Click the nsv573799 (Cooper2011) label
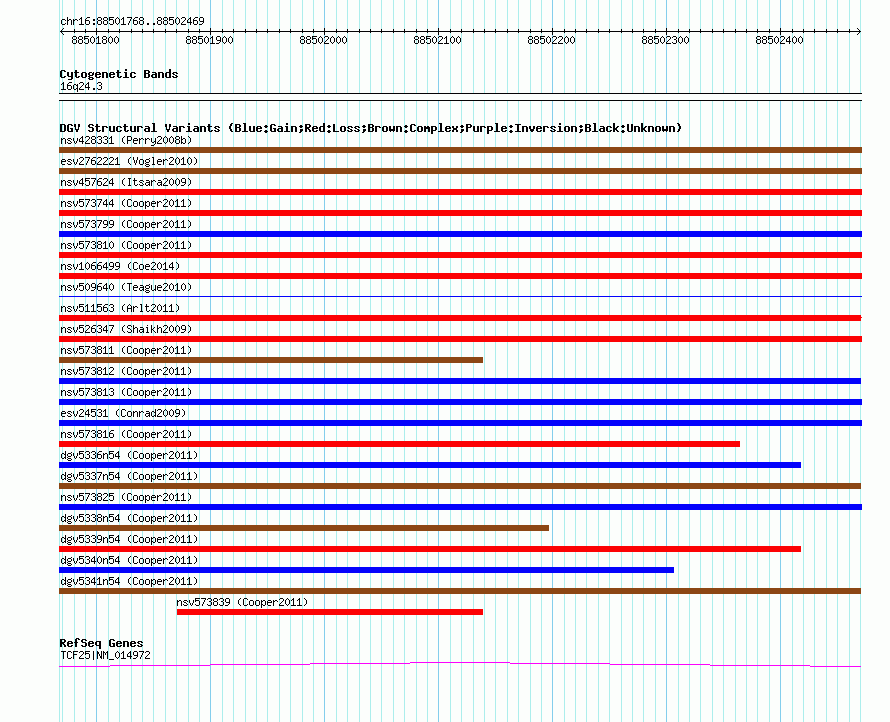 point(126,224)
